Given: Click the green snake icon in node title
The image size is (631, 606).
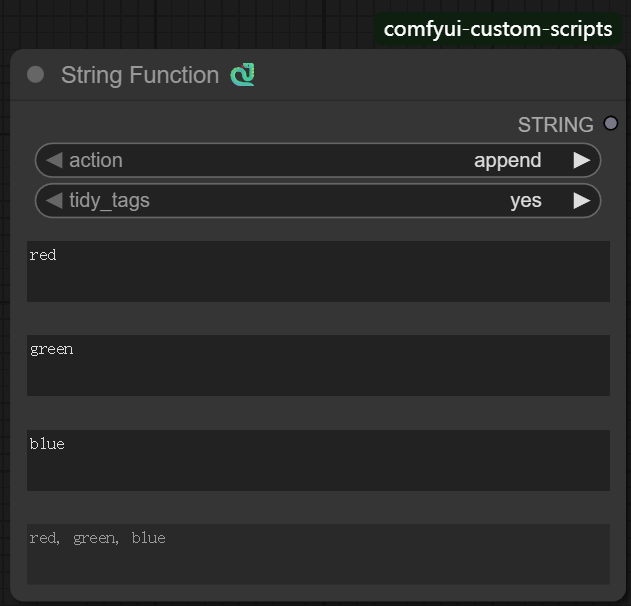Looking at the screenshot, I should point(242,75).
